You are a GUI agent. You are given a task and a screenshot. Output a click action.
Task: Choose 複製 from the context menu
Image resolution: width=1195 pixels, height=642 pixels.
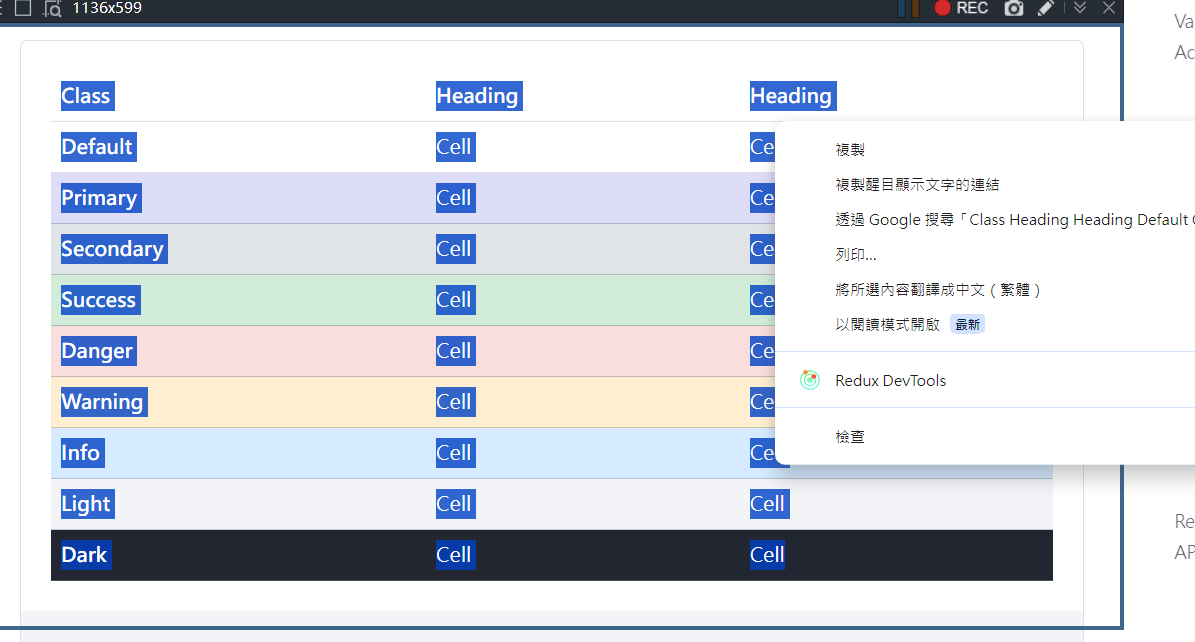click(850, 150)
